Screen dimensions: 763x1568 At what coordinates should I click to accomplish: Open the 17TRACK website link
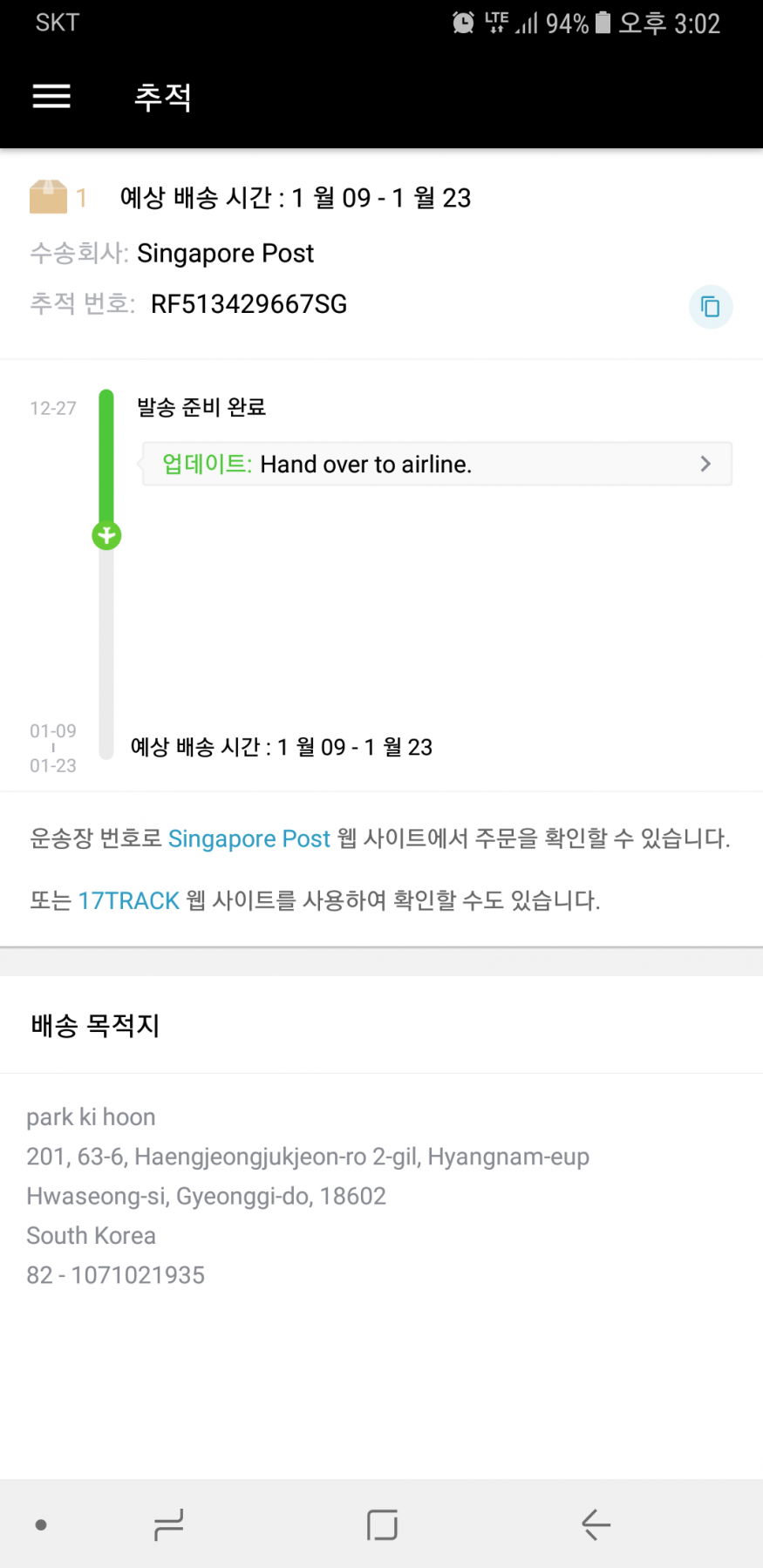(128, 900)
